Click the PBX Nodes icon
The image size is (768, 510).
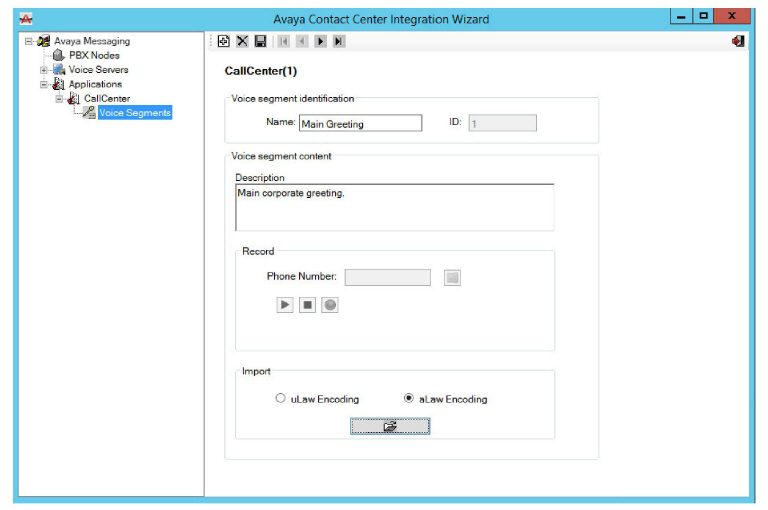click(x=58, y=55)
